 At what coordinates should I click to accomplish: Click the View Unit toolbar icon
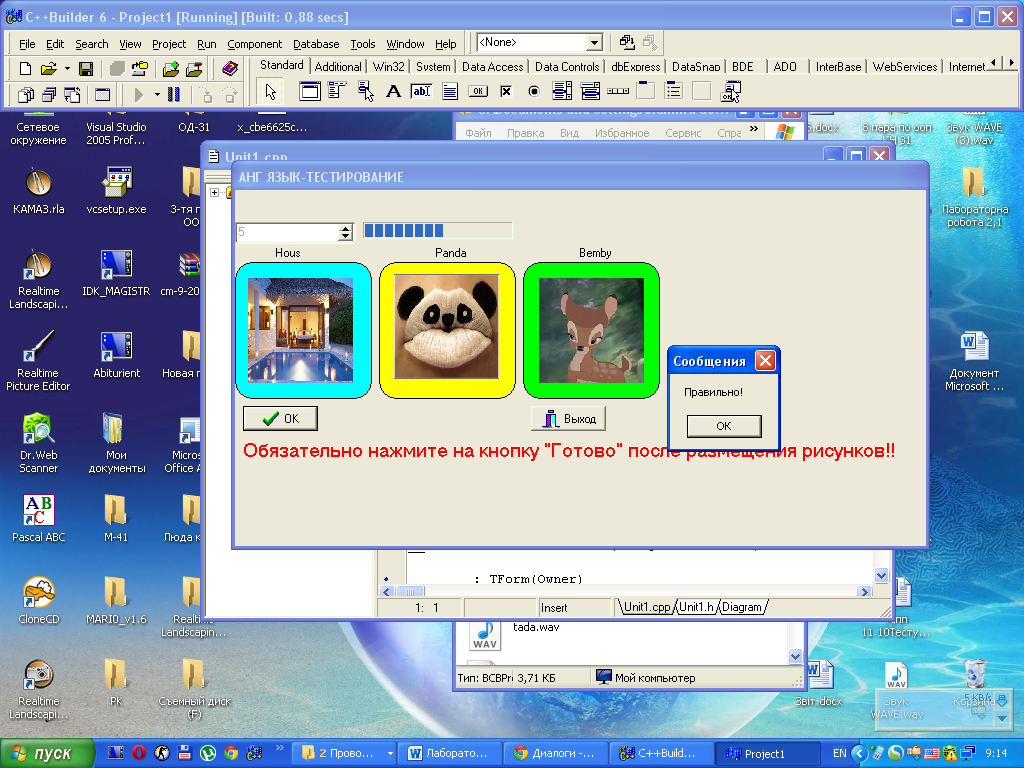click(x=25, y=95)
